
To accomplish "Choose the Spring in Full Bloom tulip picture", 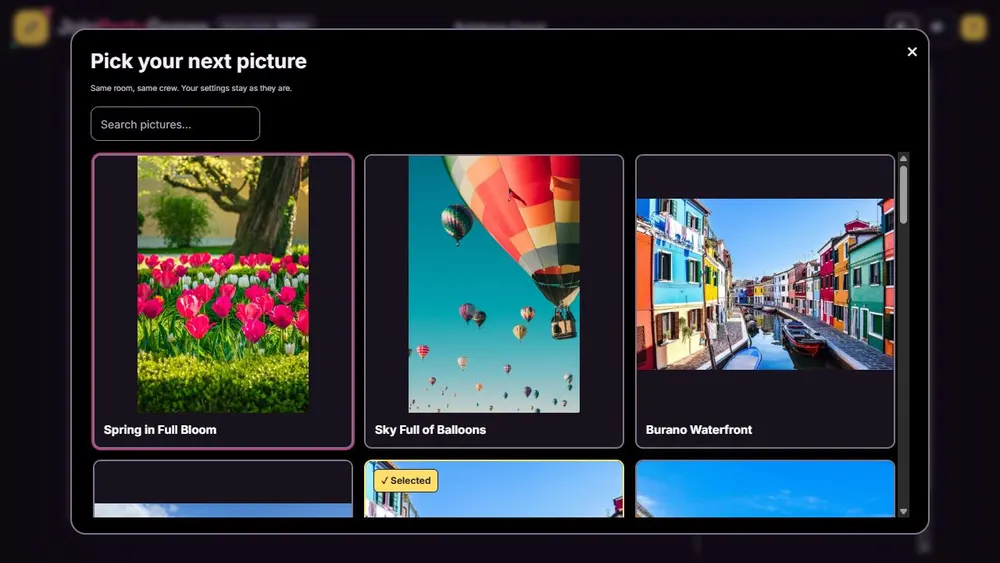I will pos(223,302).
